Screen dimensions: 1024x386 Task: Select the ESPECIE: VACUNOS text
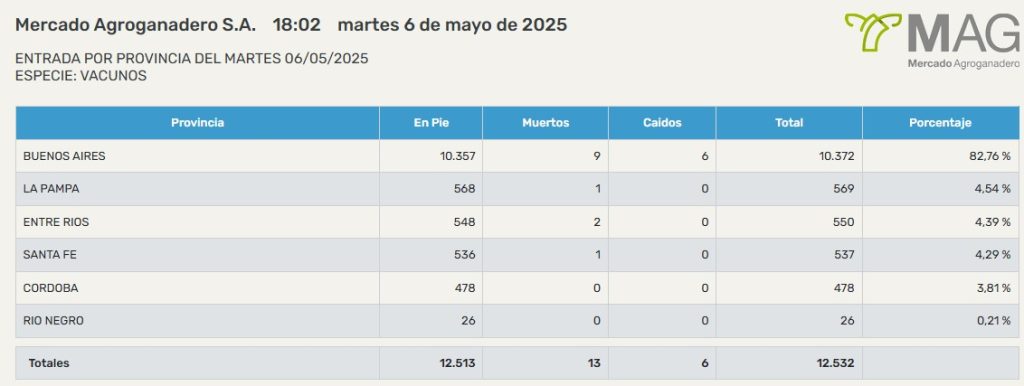click(81, 76)
